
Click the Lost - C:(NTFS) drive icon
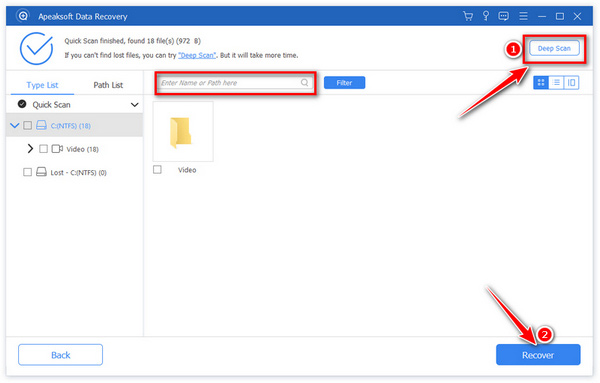(41, 172)
